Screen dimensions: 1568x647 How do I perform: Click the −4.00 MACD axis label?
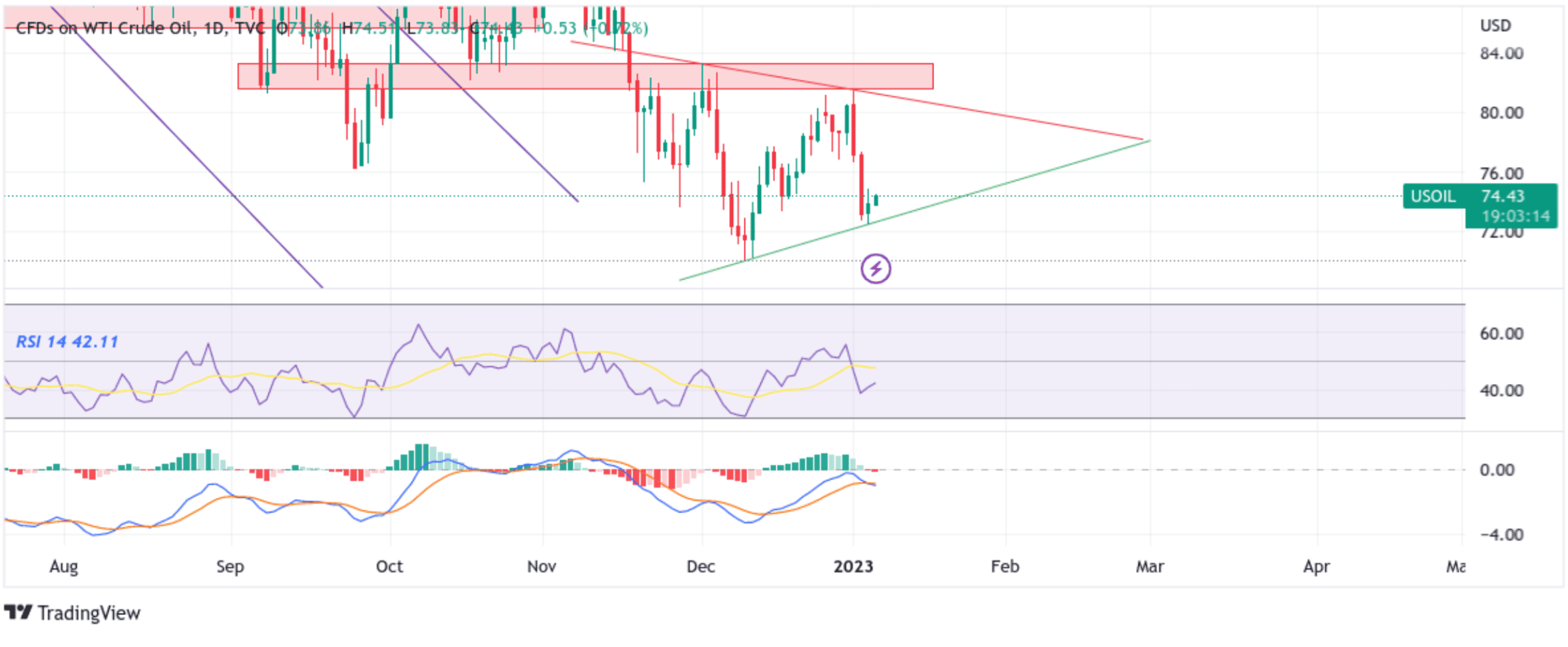1501,535
